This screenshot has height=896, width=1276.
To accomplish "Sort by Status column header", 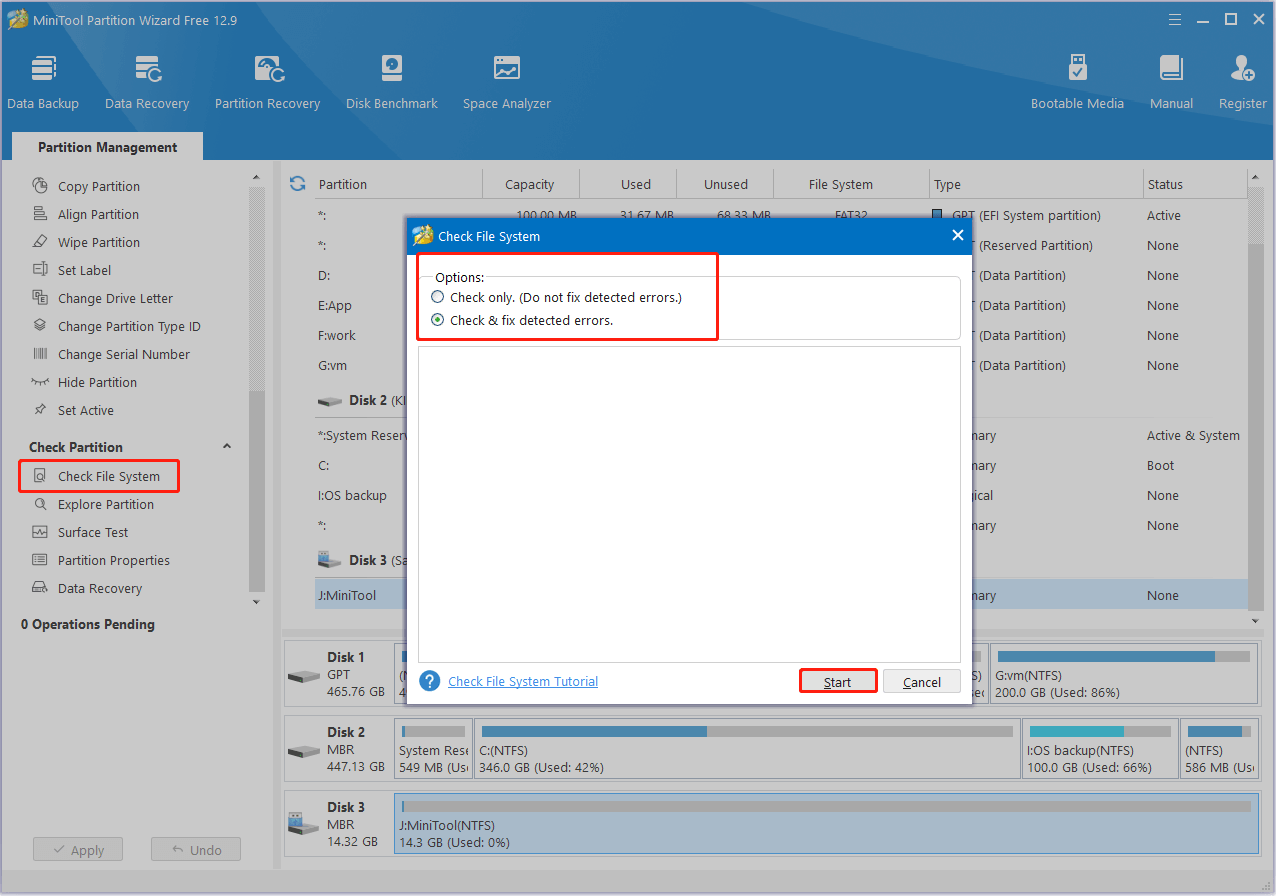I will click(1165, 184).
